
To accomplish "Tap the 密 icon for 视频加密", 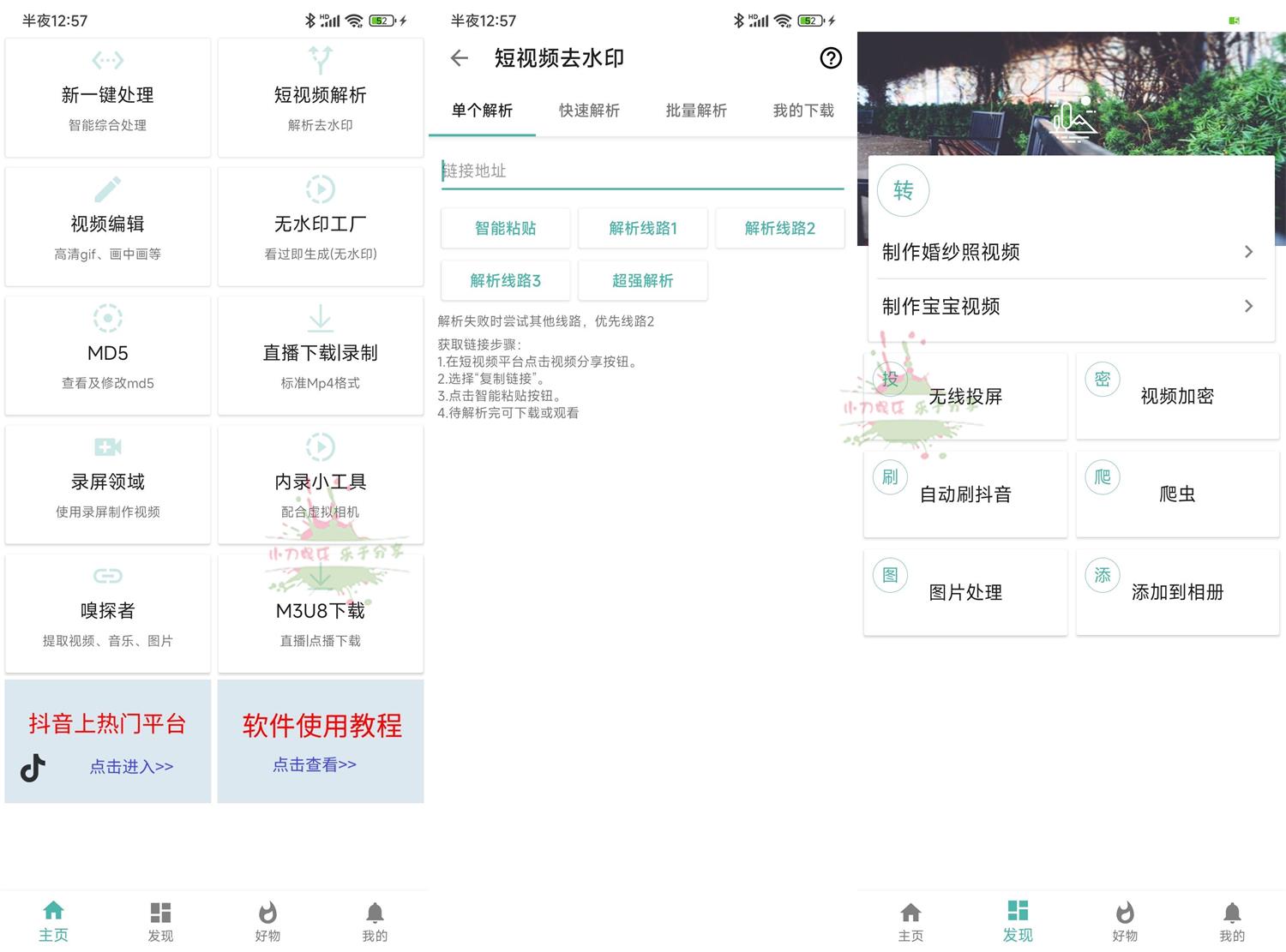I will pos(1103,379).
